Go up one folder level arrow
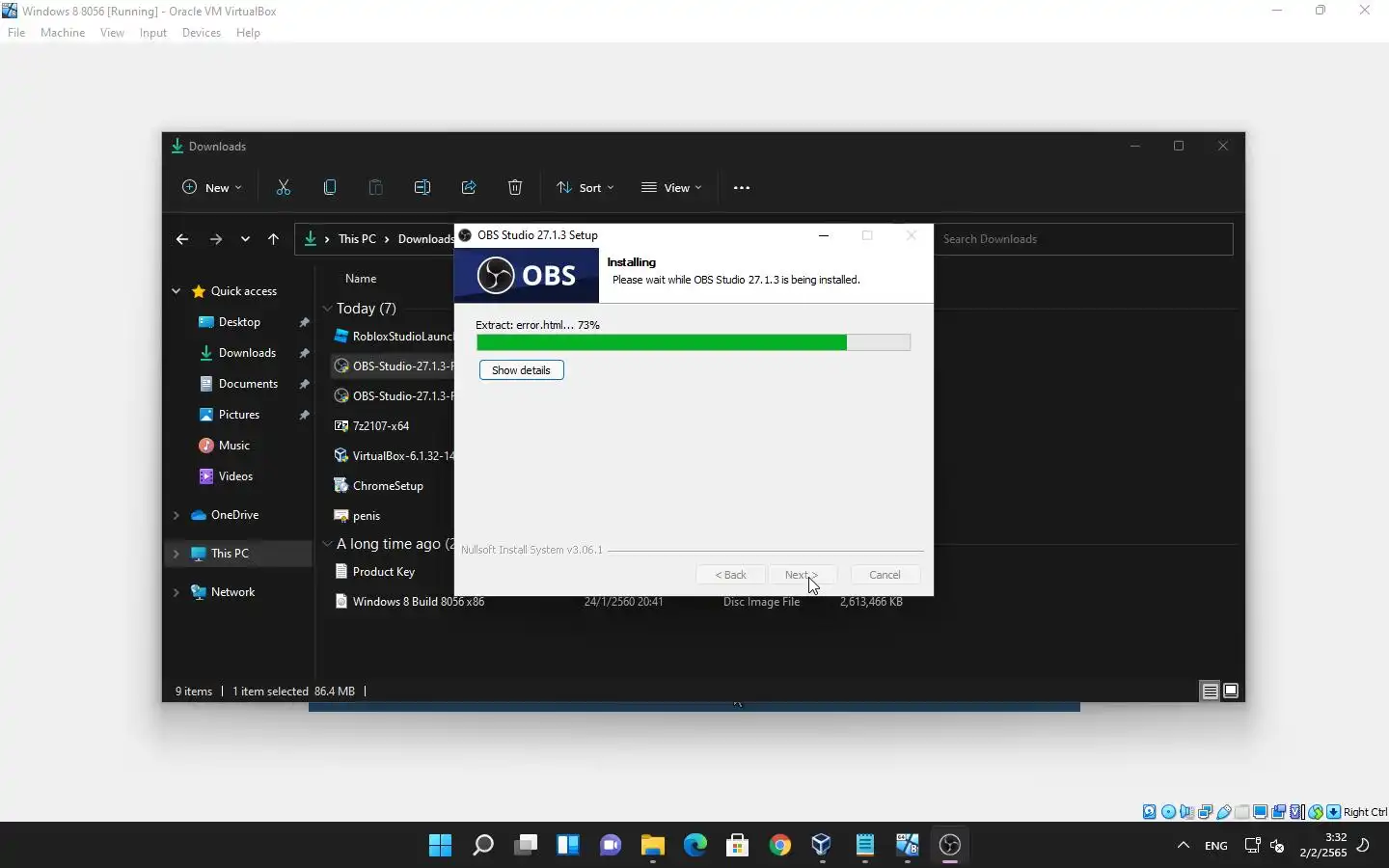 click(274, 239)
